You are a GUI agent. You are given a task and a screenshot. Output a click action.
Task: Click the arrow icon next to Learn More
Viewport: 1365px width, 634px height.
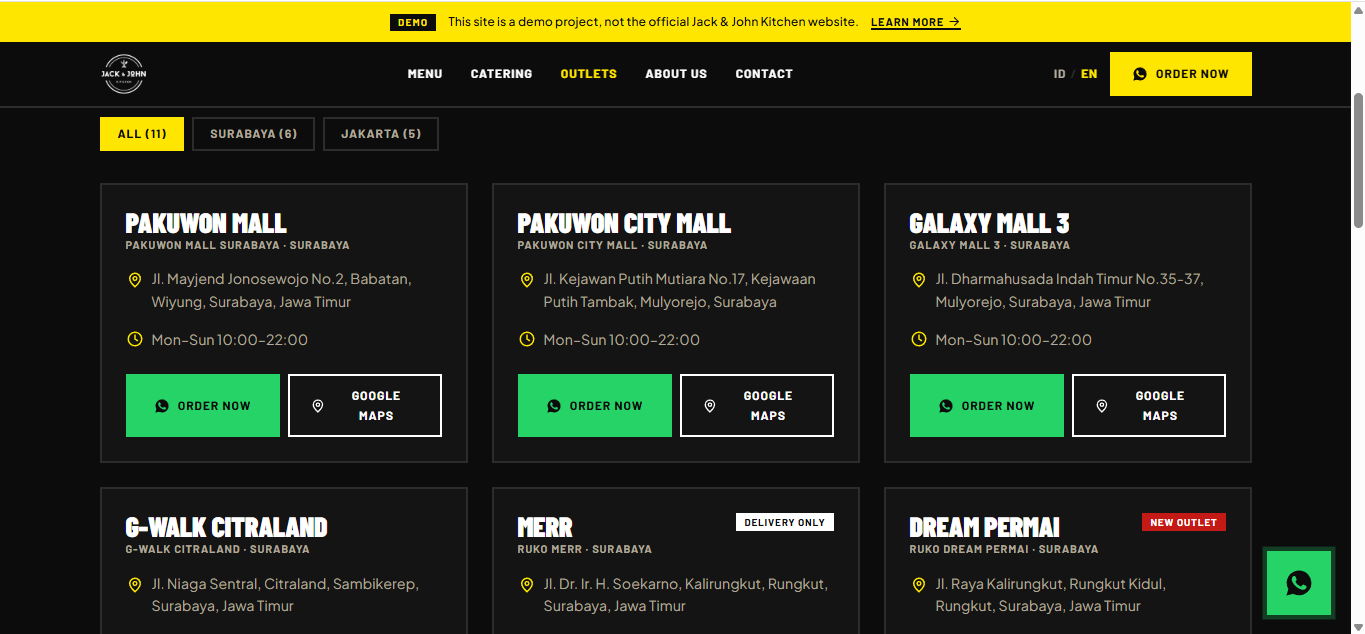955,22
